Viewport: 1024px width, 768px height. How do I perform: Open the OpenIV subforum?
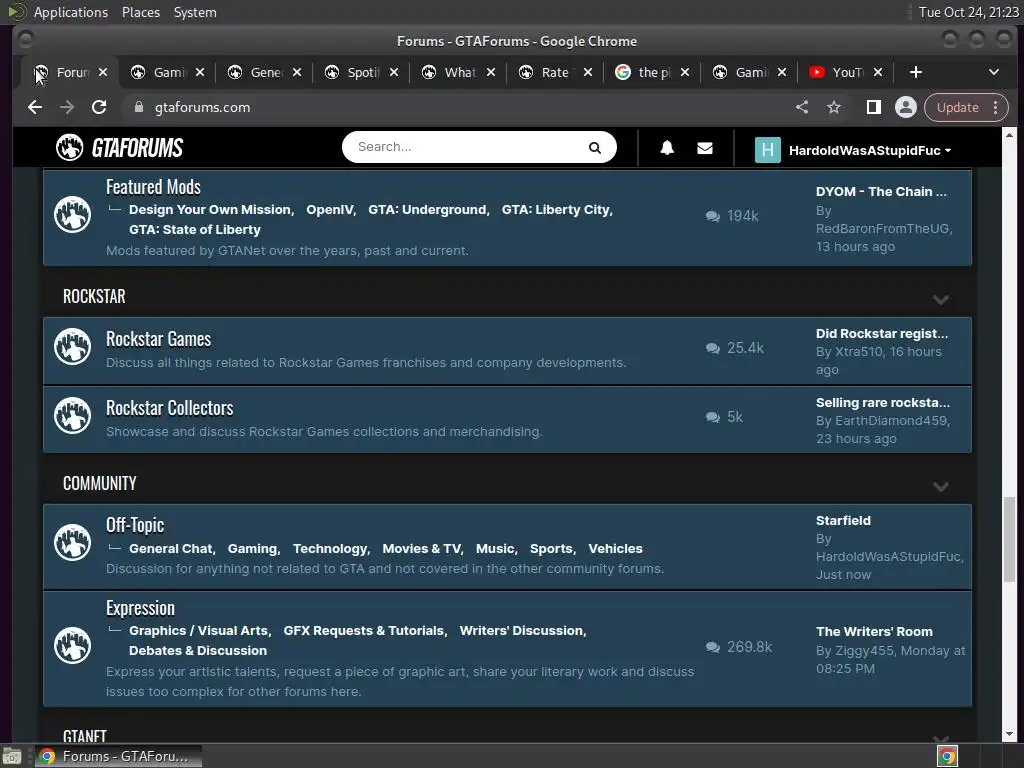[329, 210]
